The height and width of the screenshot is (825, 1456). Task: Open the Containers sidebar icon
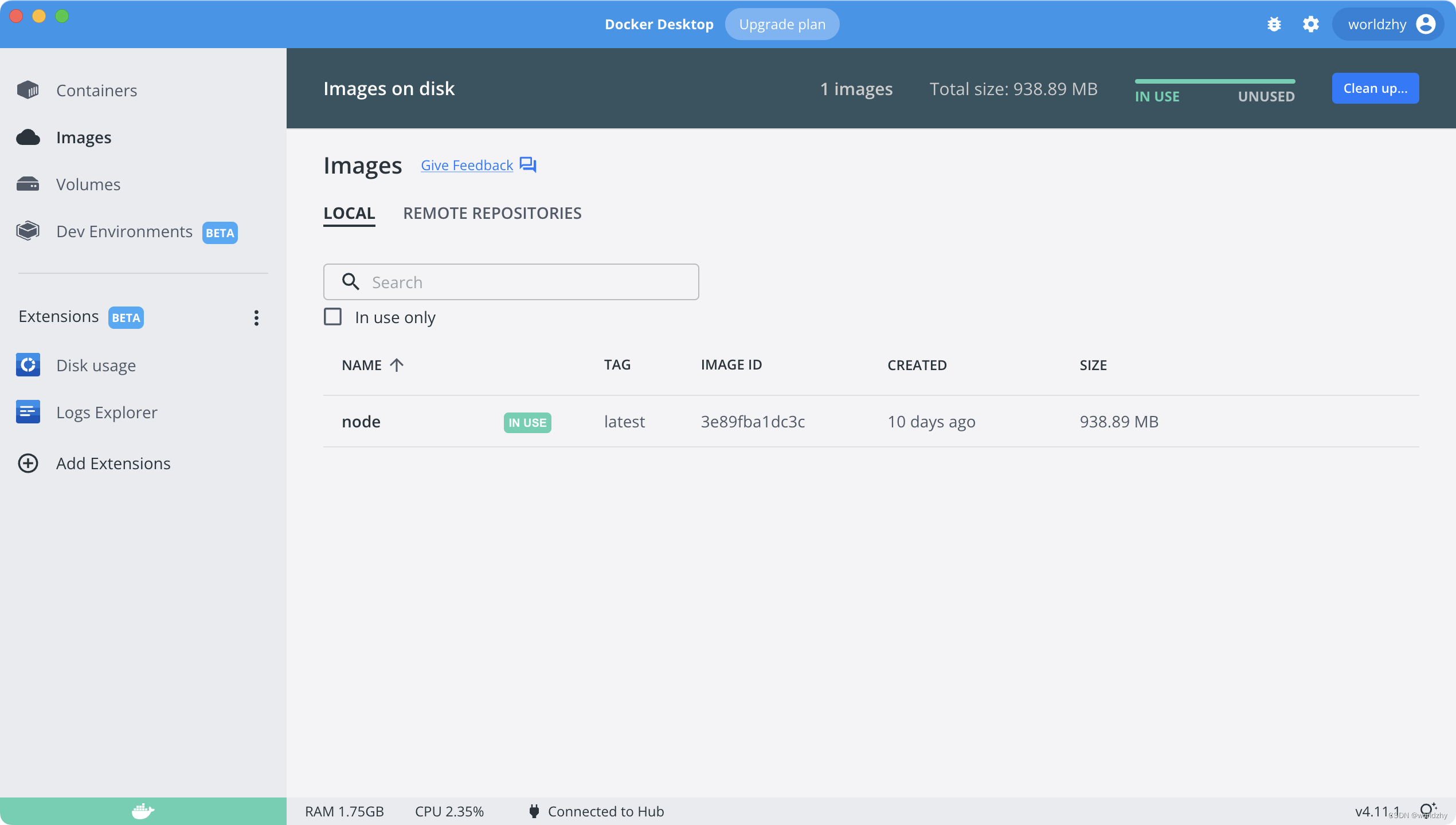[x=28, y=90]
